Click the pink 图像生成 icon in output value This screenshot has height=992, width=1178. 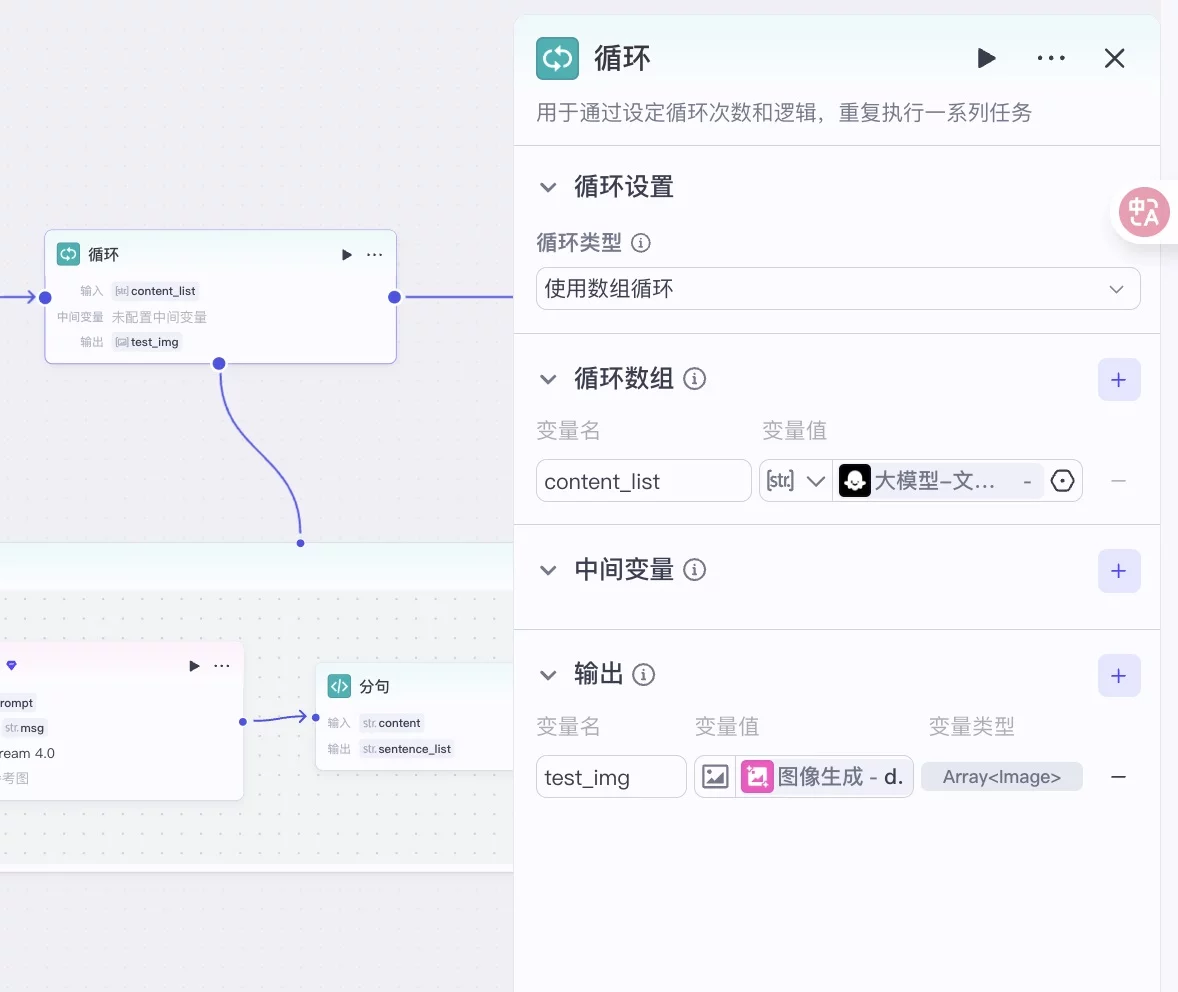point(757,777)
